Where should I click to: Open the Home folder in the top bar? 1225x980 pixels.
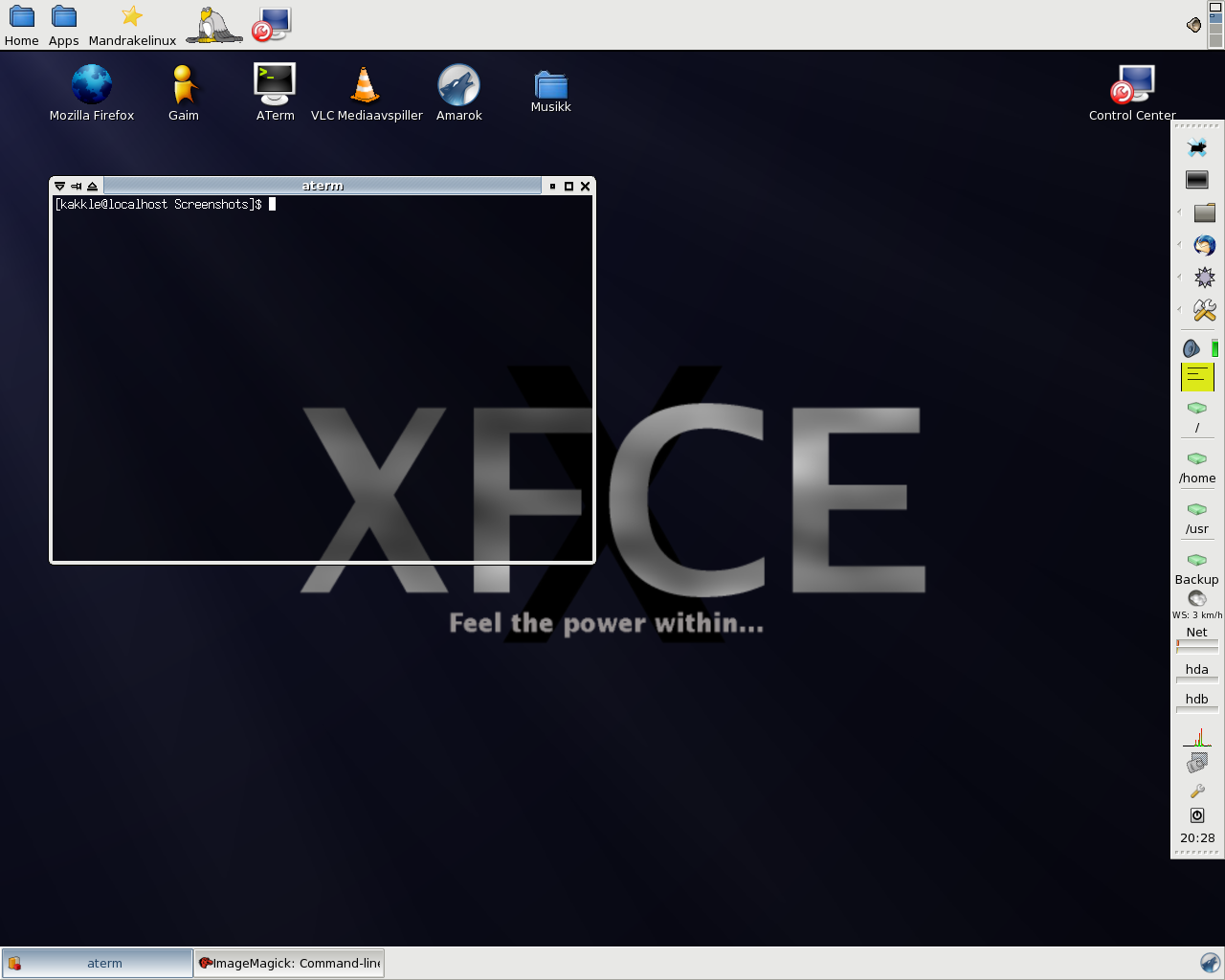tap(21, 25)
